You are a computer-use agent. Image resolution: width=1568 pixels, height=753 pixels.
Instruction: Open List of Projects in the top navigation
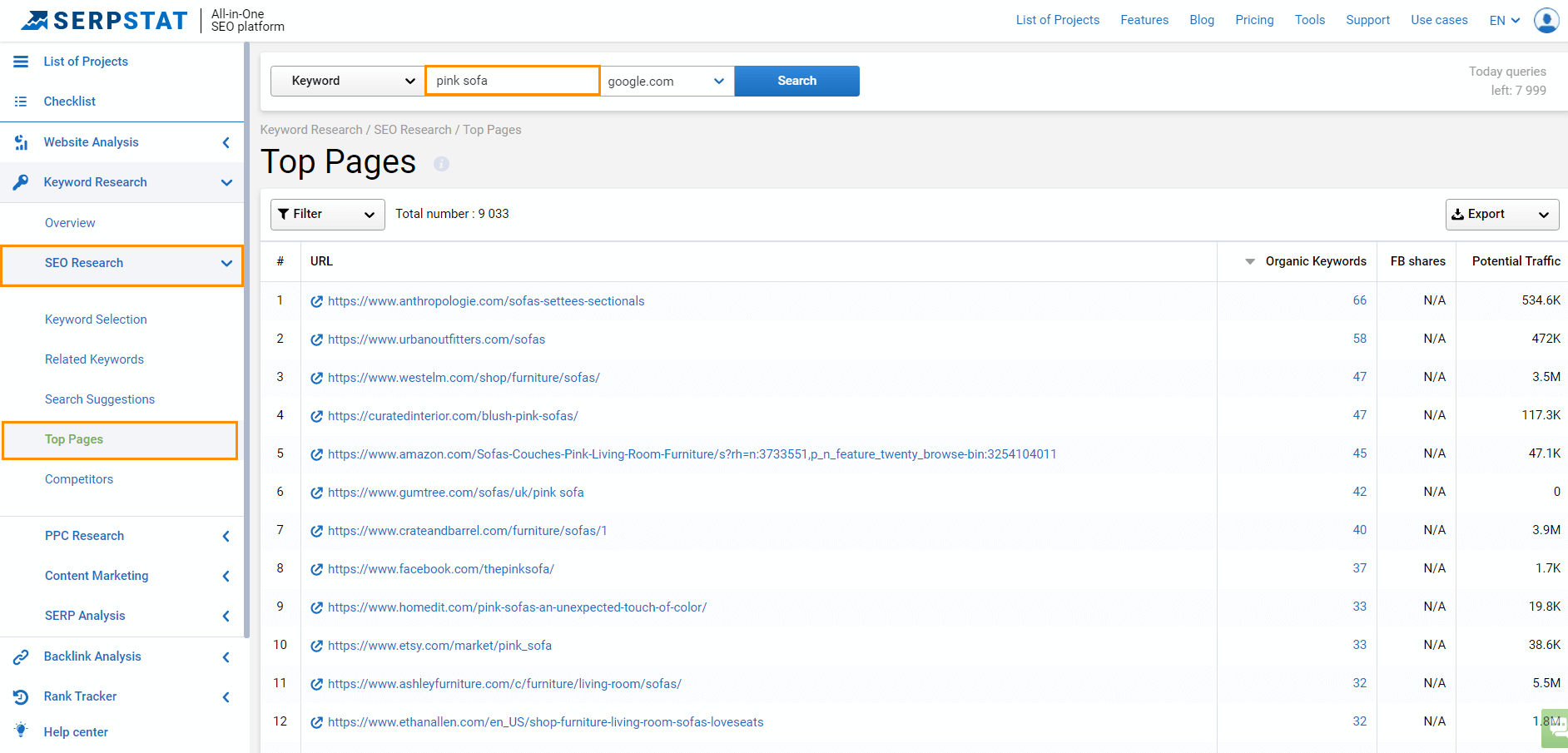coord(1058,20)
